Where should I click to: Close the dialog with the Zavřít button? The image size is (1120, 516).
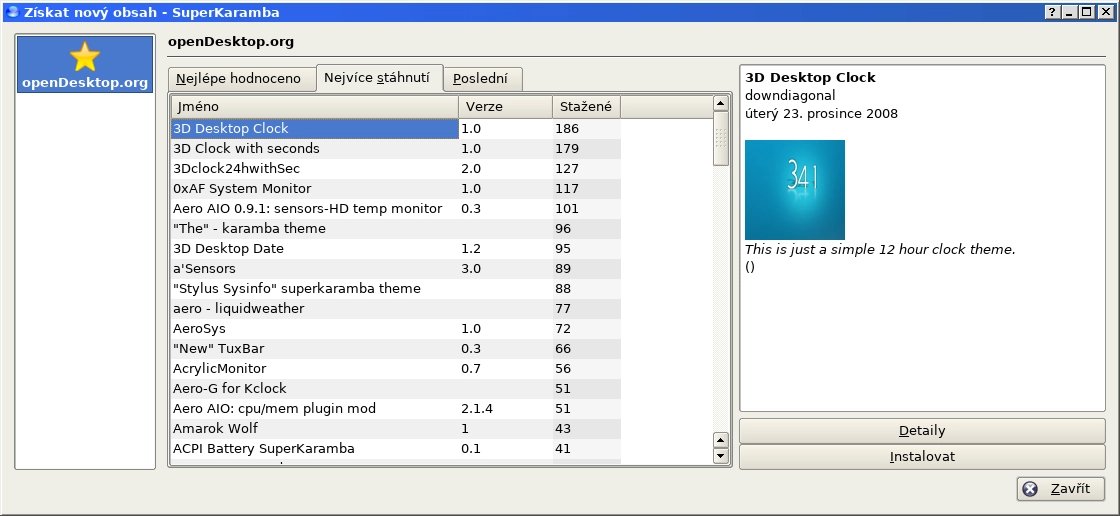[1061, 489]
